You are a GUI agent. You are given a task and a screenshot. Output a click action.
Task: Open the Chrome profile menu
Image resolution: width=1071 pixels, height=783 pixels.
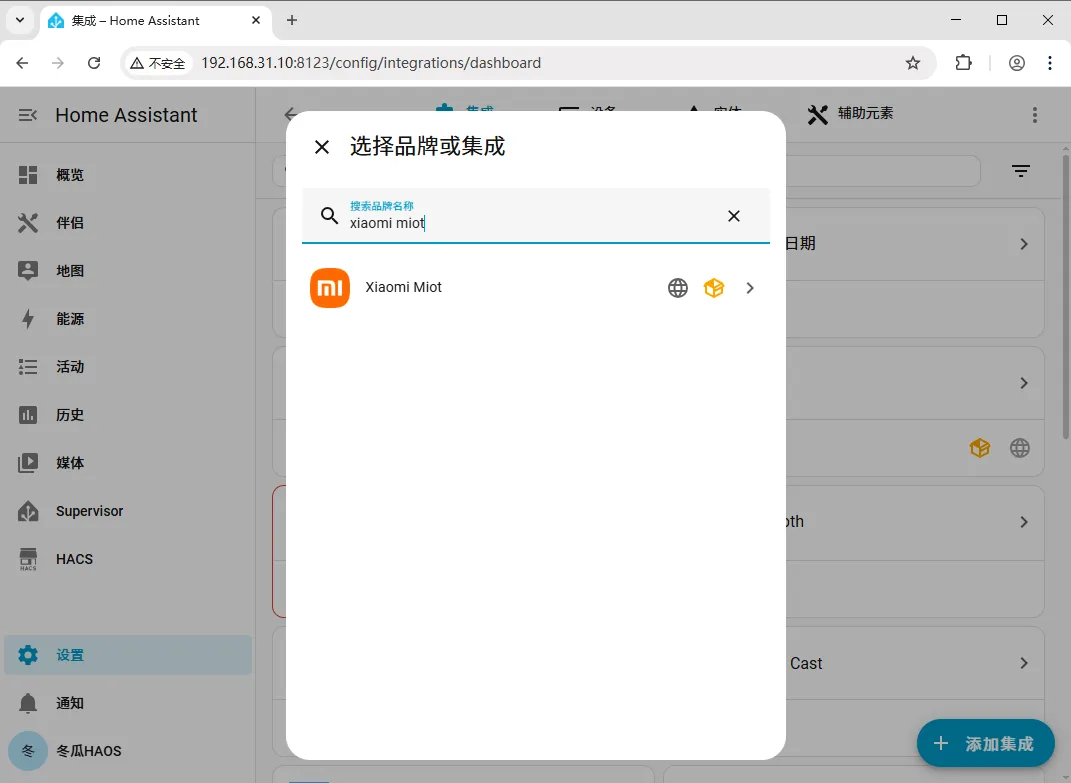click(1016, 63)
